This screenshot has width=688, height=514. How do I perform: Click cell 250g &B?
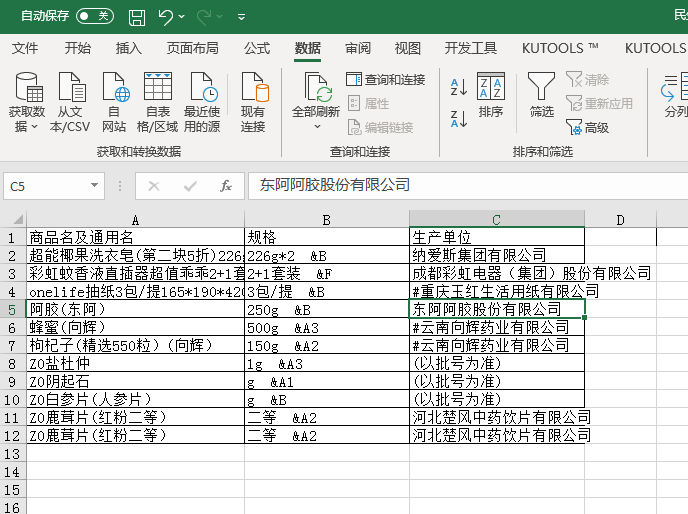point(326,309)
